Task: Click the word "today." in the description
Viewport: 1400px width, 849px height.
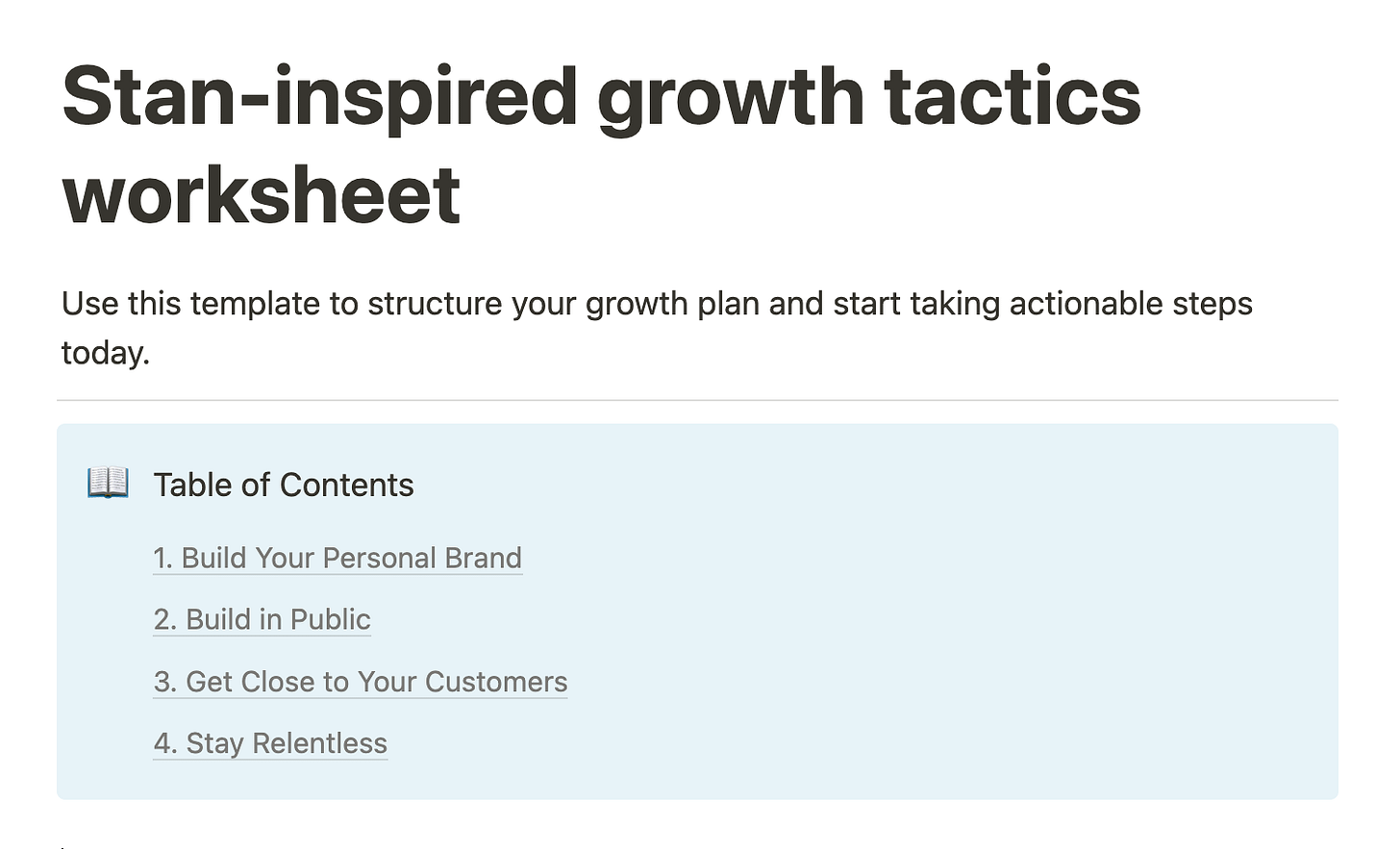Action: click(106, 354)
